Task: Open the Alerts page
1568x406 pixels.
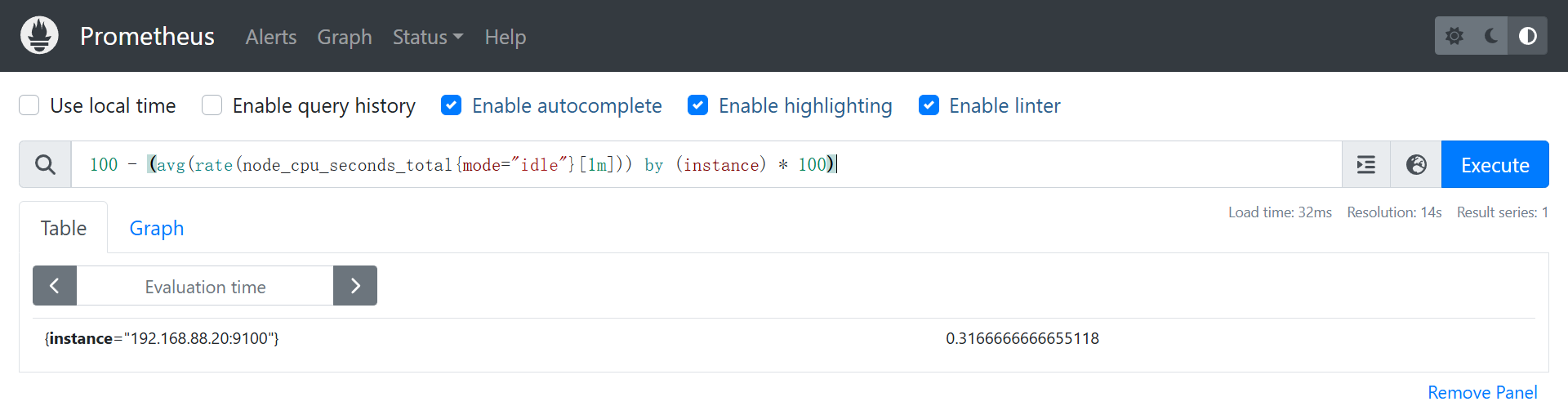Action: tap(270, 37)
